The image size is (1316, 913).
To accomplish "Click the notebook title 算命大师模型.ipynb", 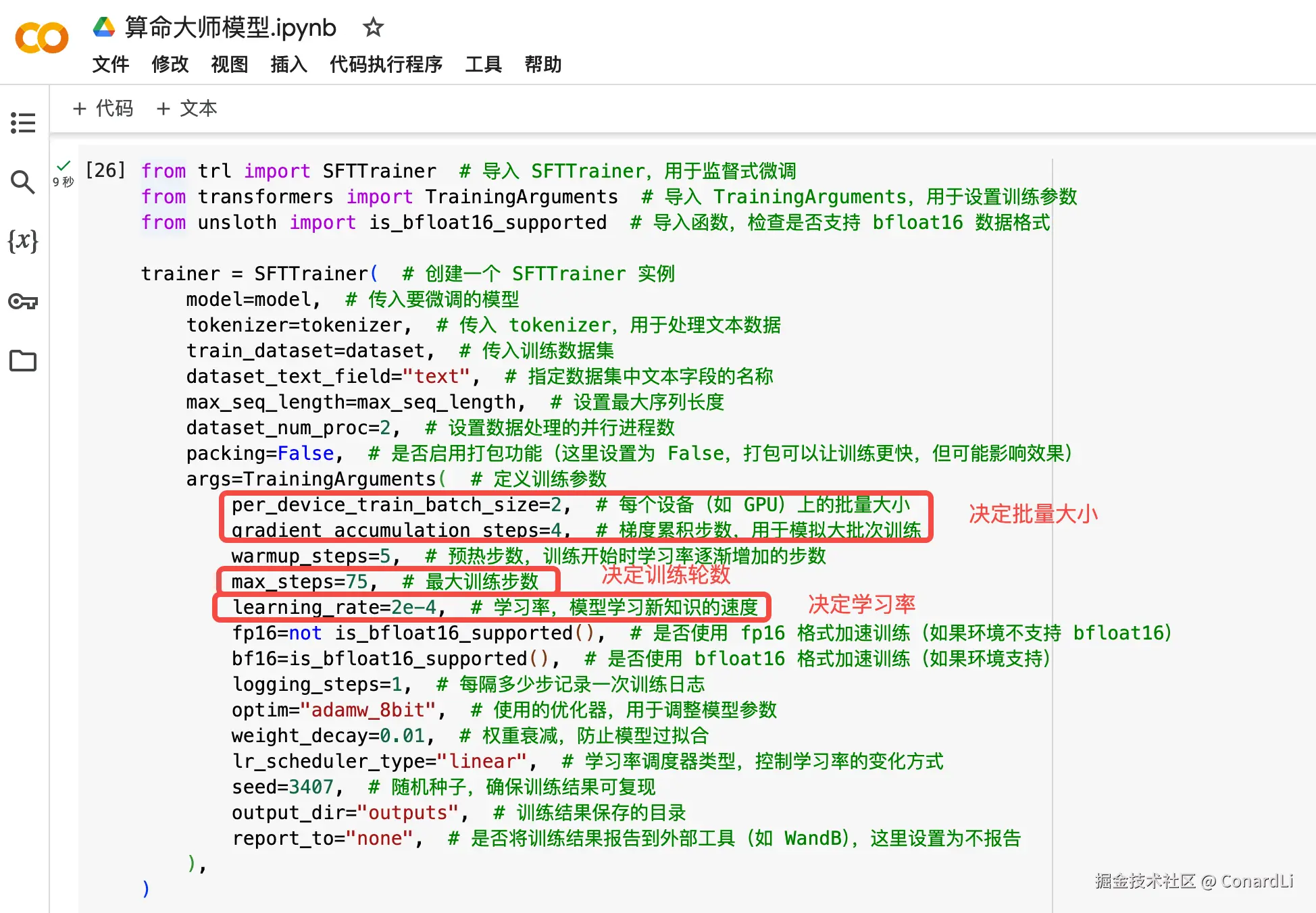I will point(230,28).
